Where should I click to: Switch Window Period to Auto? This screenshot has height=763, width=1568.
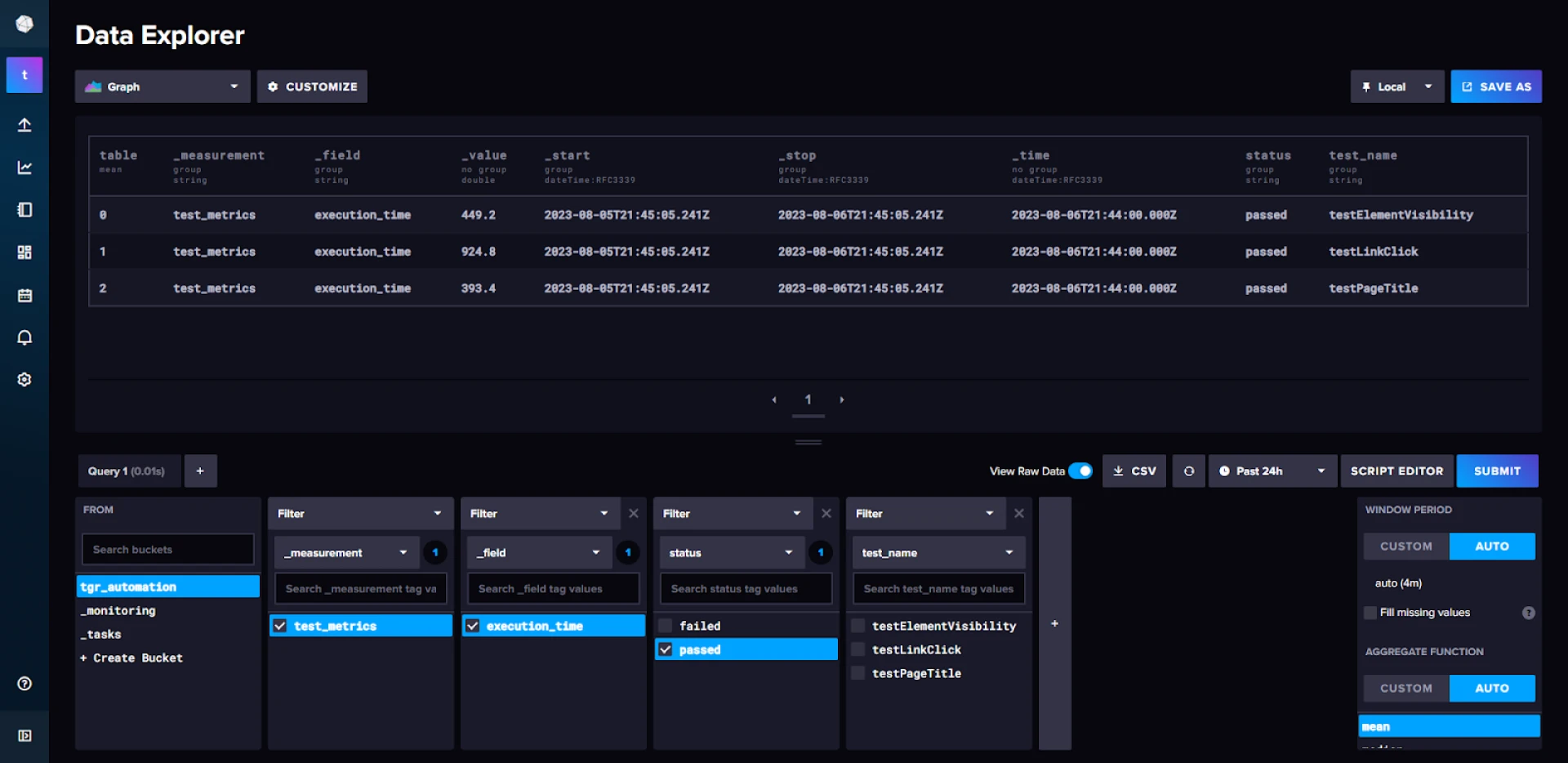coord(1492,547)
